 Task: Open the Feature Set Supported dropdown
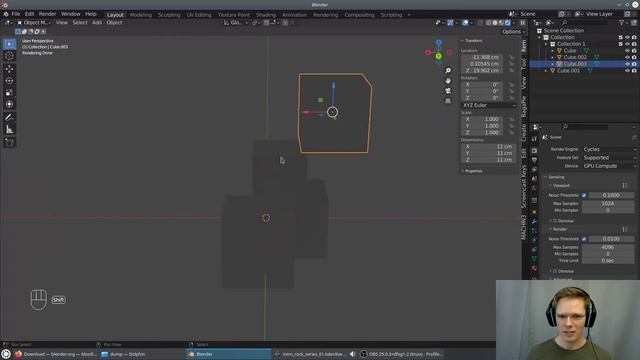609,158
